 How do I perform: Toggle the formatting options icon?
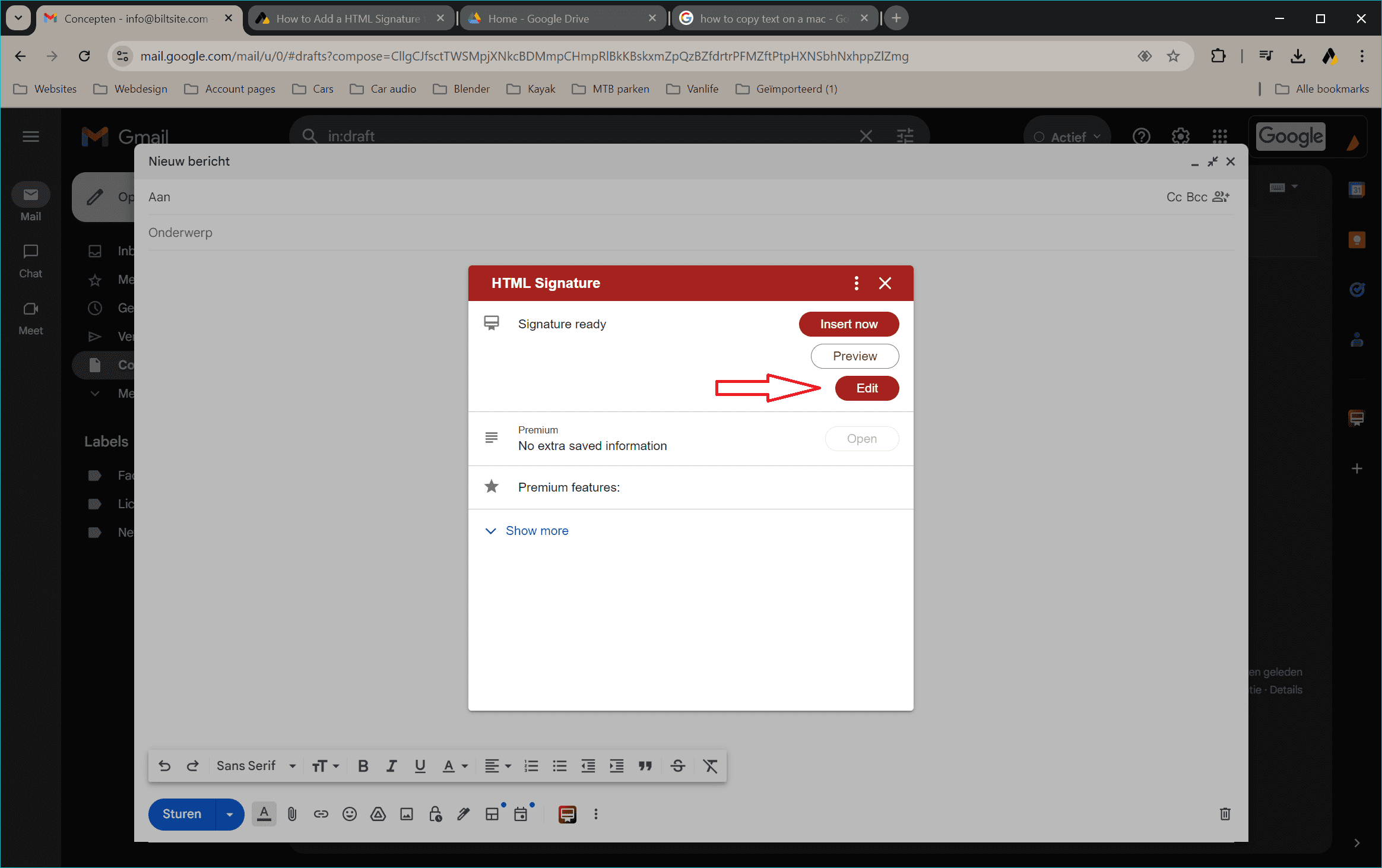(264, 814)
